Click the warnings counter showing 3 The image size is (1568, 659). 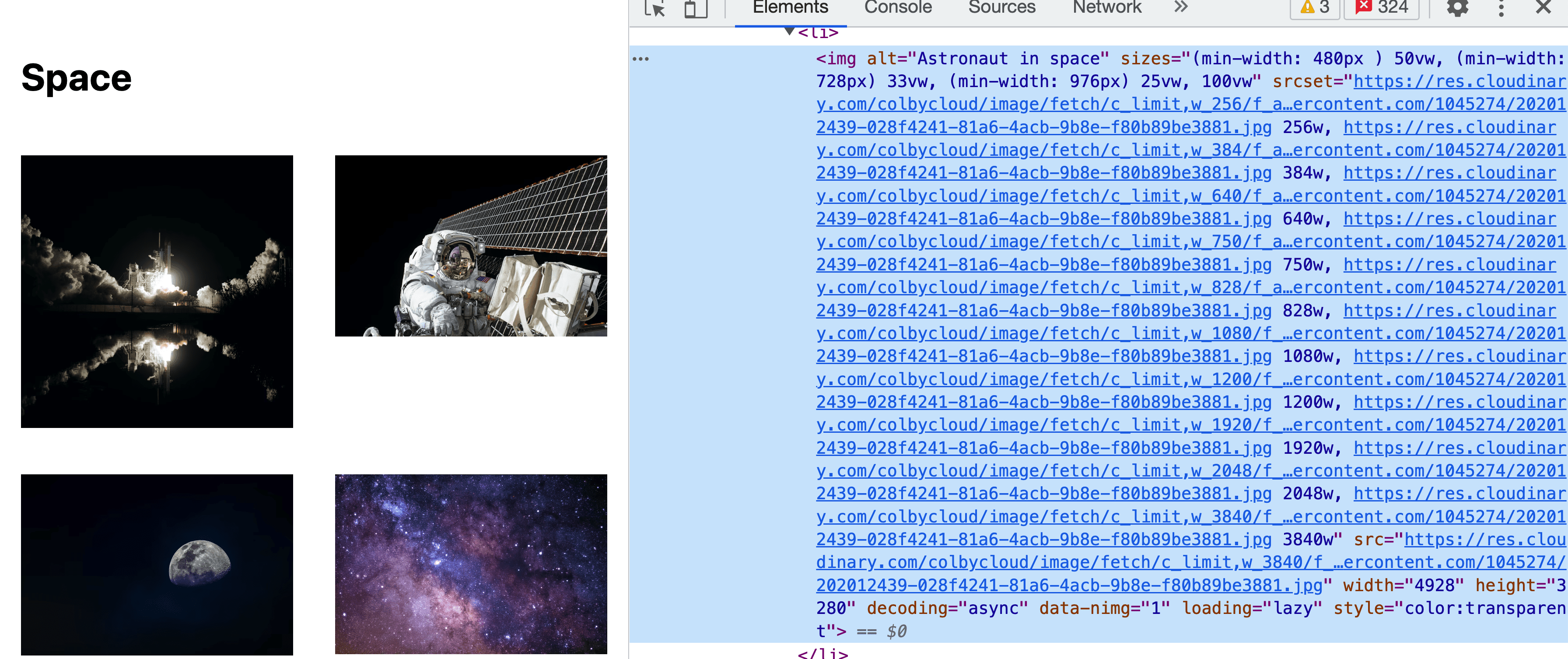[1315, 8]
